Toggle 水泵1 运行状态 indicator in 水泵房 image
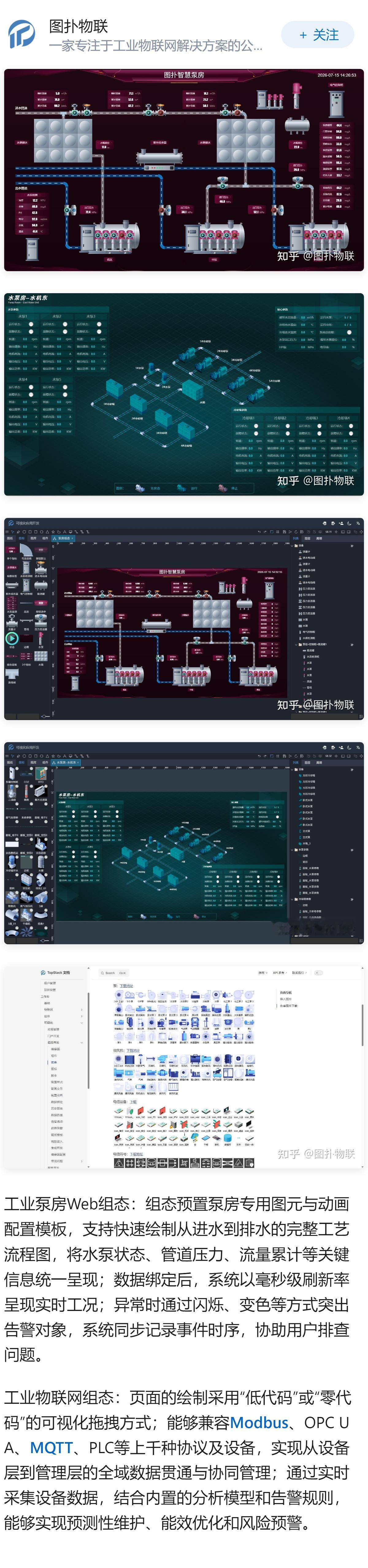The image size is (368, 1568). pos(31,324)
